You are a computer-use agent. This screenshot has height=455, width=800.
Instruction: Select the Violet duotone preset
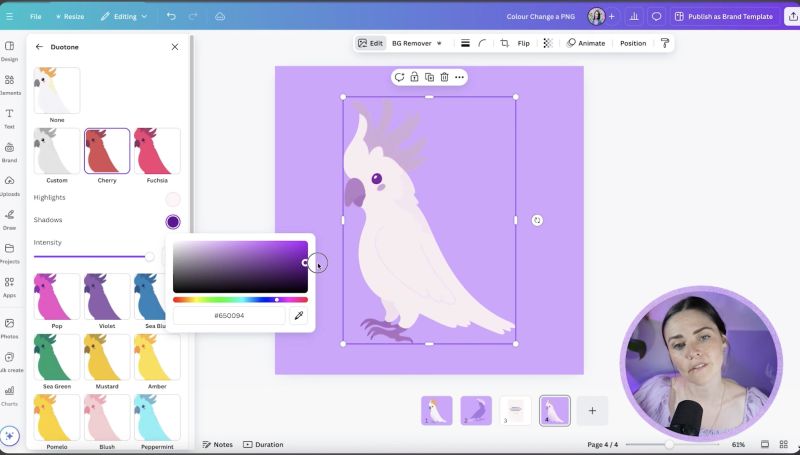[x=107, y=297]
